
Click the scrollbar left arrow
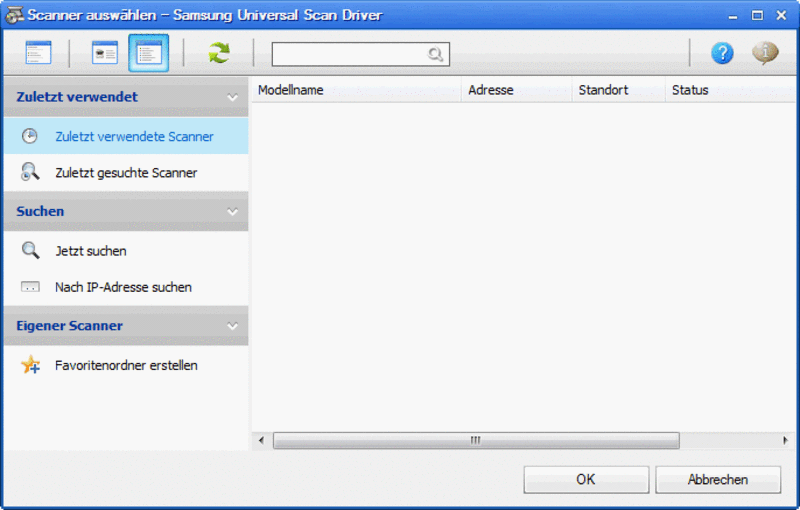point(262,440)
